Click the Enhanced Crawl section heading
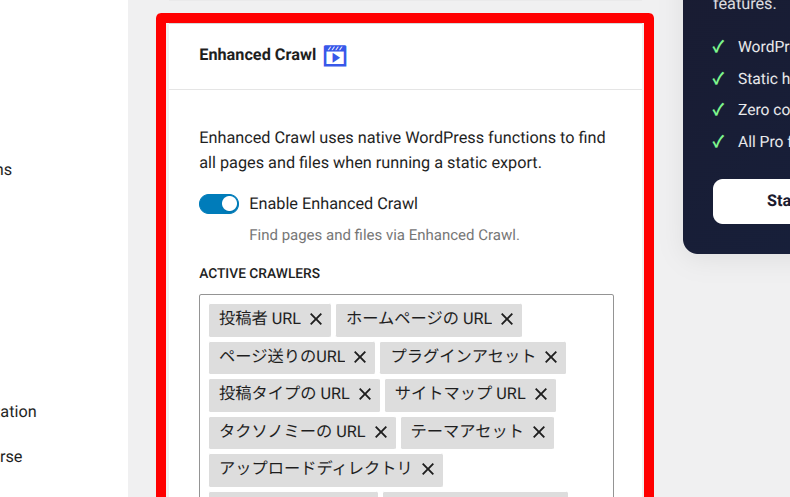This screenshot has height=497, width=790. pos(257,54)
